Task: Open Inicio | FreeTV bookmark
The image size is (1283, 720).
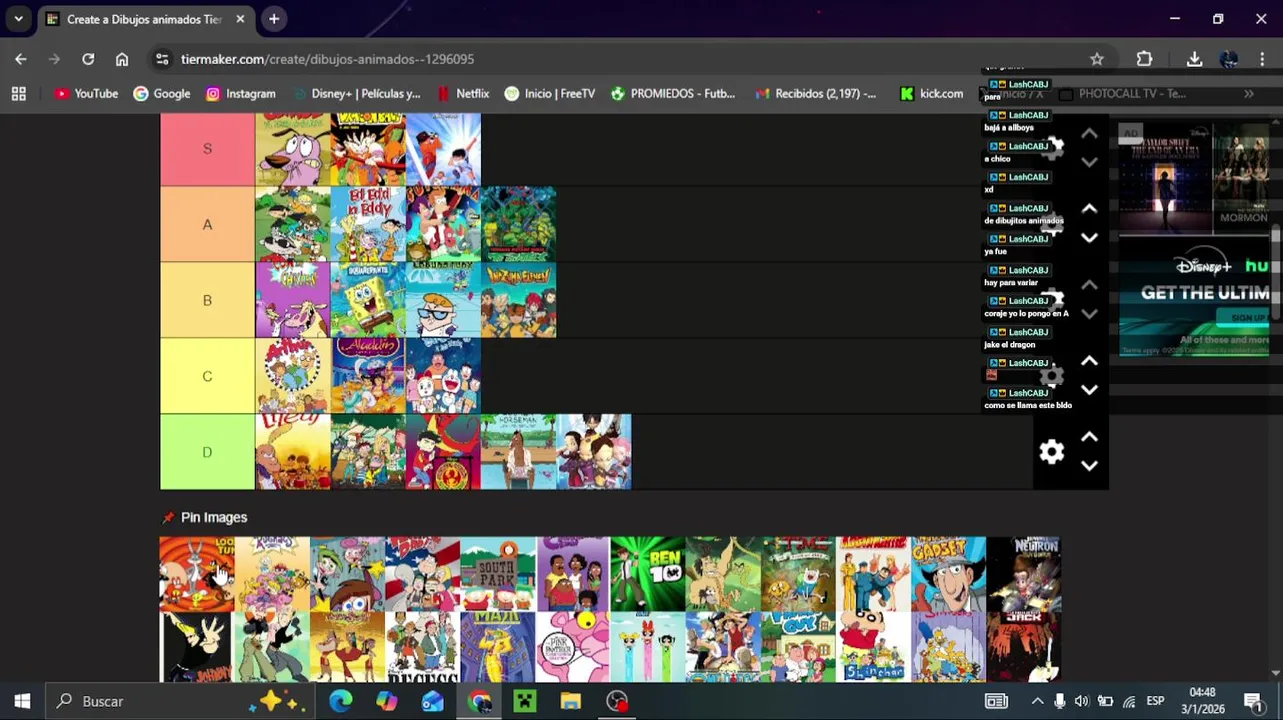Action: coord(550,93)
